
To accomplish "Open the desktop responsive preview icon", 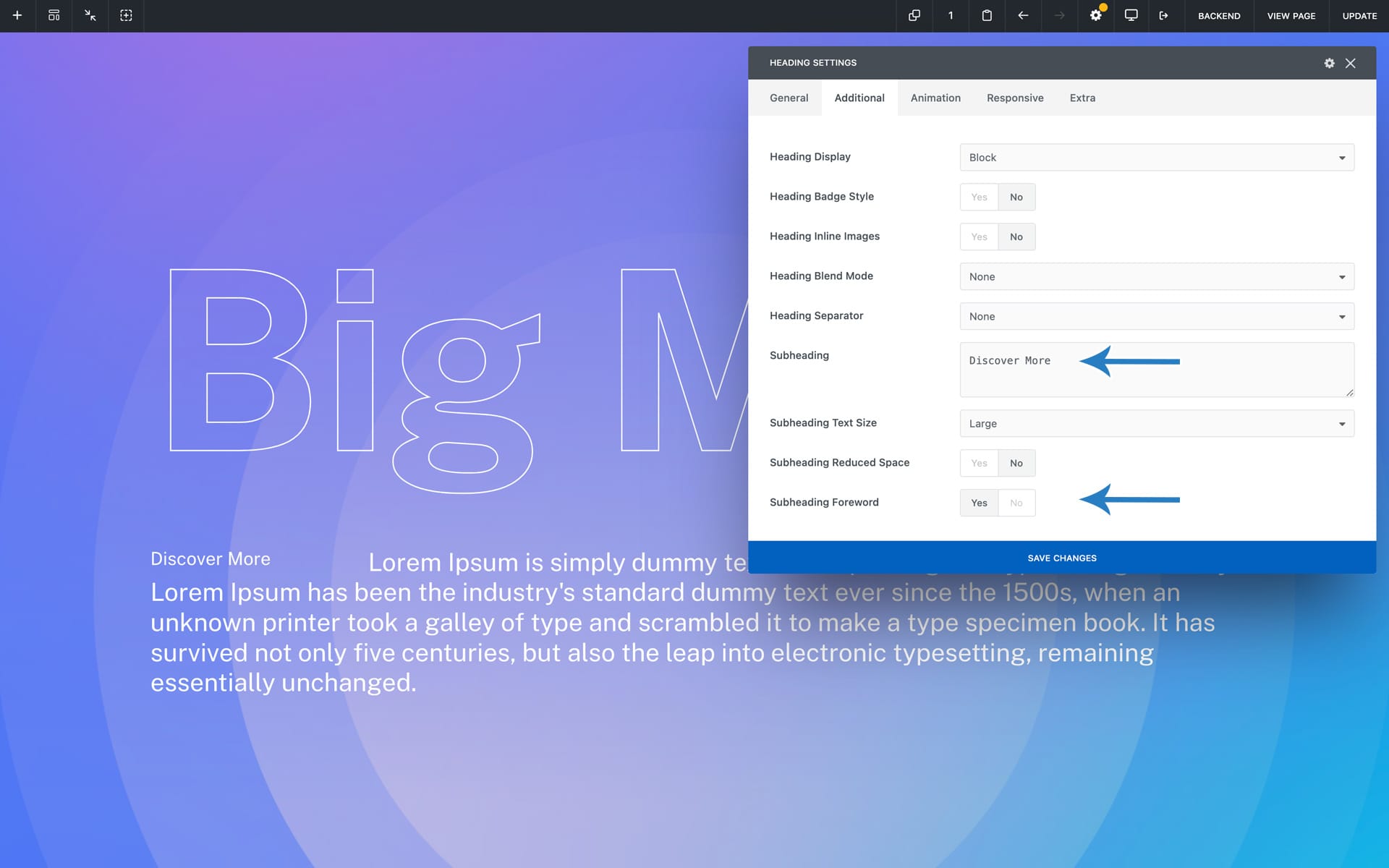I will [1131, 15].
